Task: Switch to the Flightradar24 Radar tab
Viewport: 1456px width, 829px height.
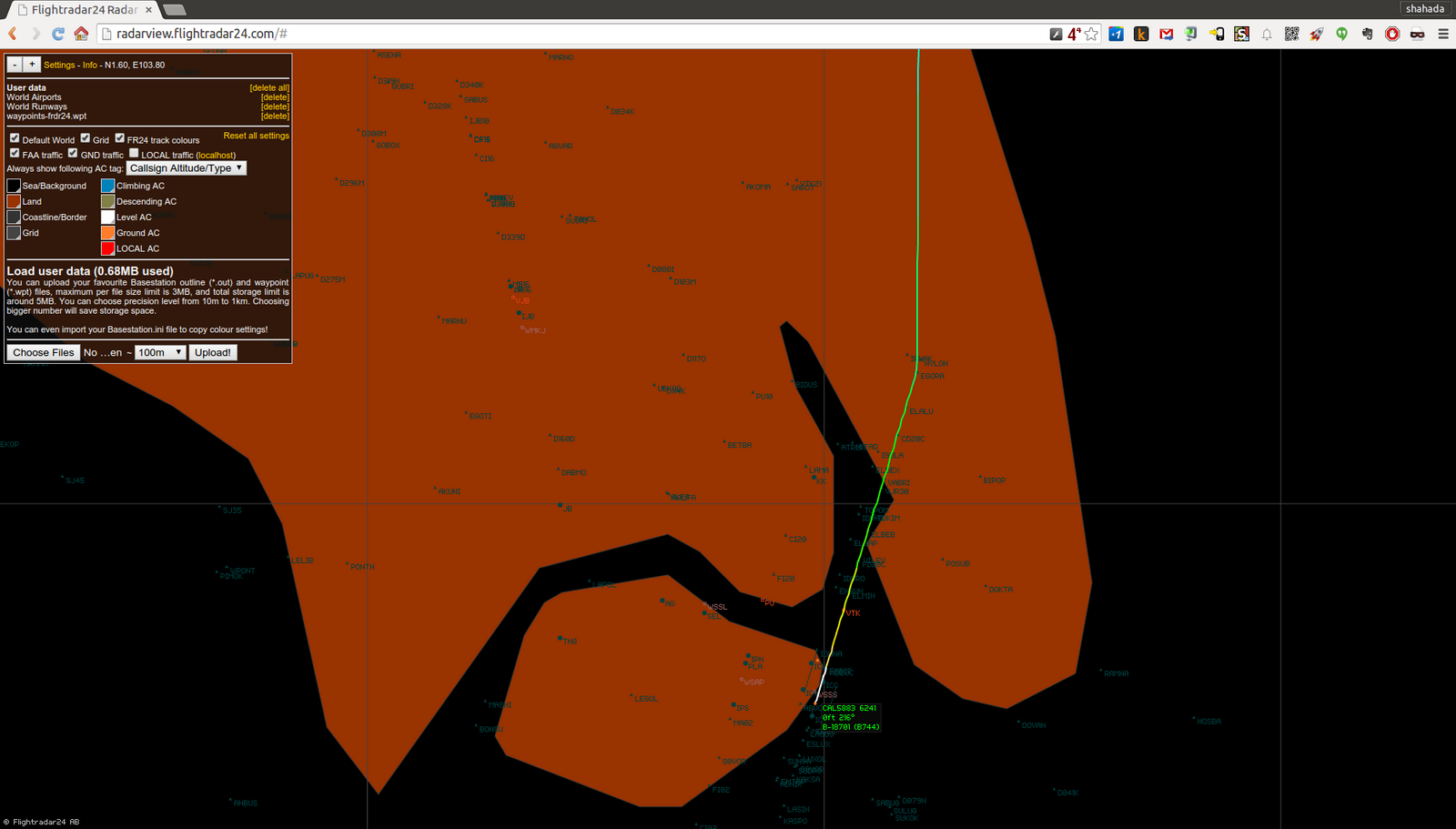Action: pyautogui.click(x=85, y=10)
